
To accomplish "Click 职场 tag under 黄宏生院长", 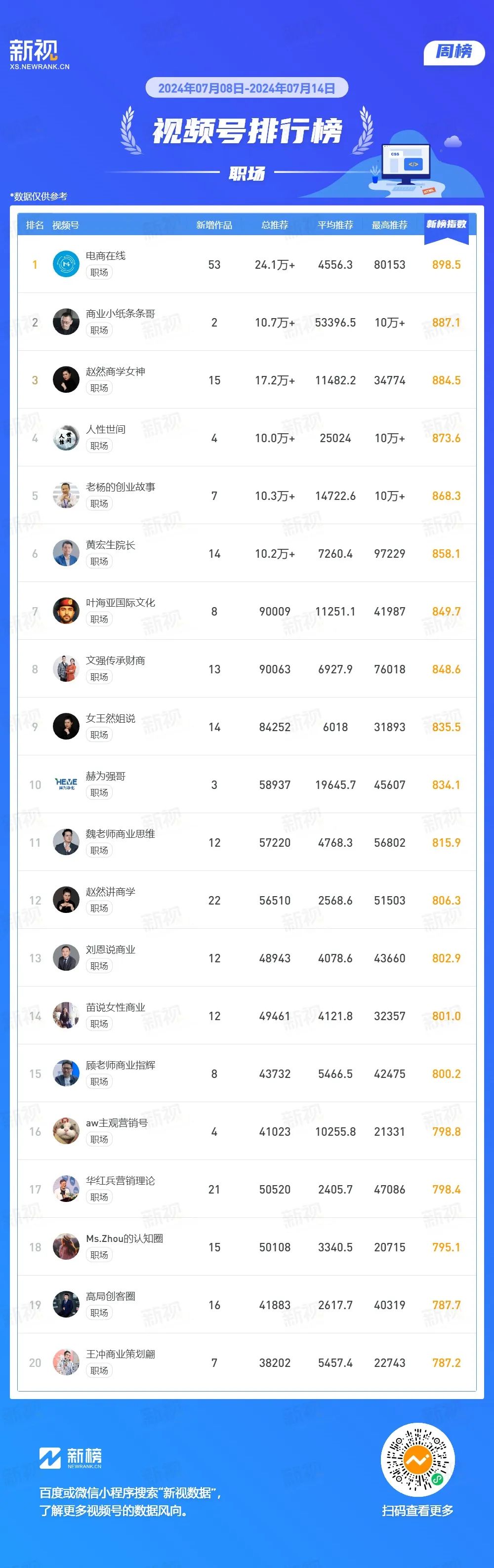I will (99, 561).
